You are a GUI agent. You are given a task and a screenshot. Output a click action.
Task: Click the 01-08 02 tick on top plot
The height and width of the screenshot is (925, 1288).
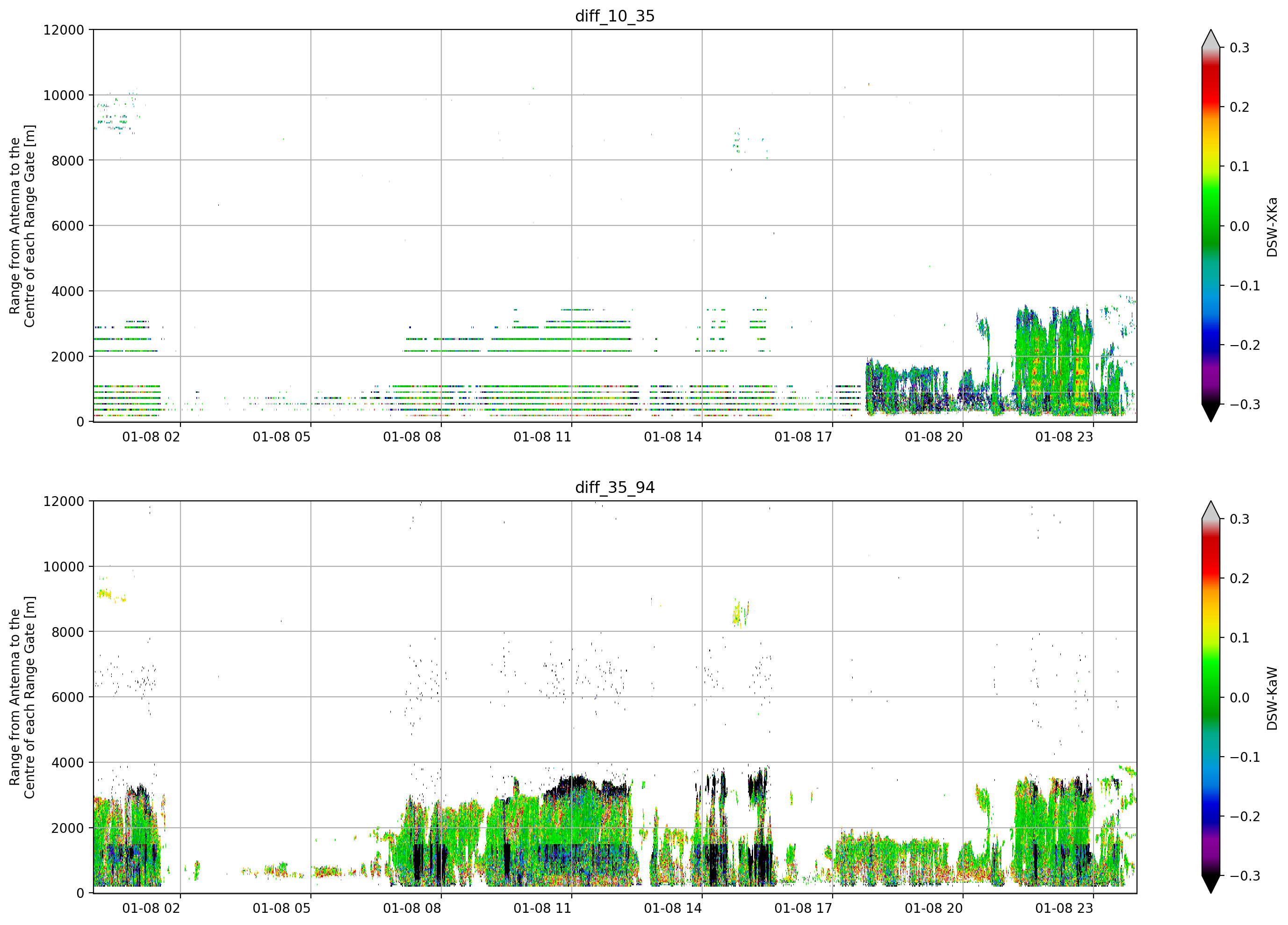pos(151,437)
